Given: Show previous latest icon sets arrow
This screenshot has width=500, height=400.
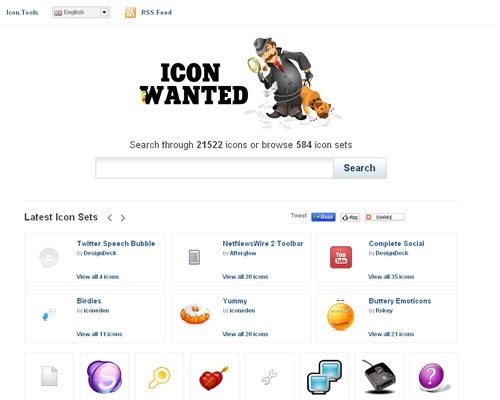Looking at the screenshot, I should point(110,218).
